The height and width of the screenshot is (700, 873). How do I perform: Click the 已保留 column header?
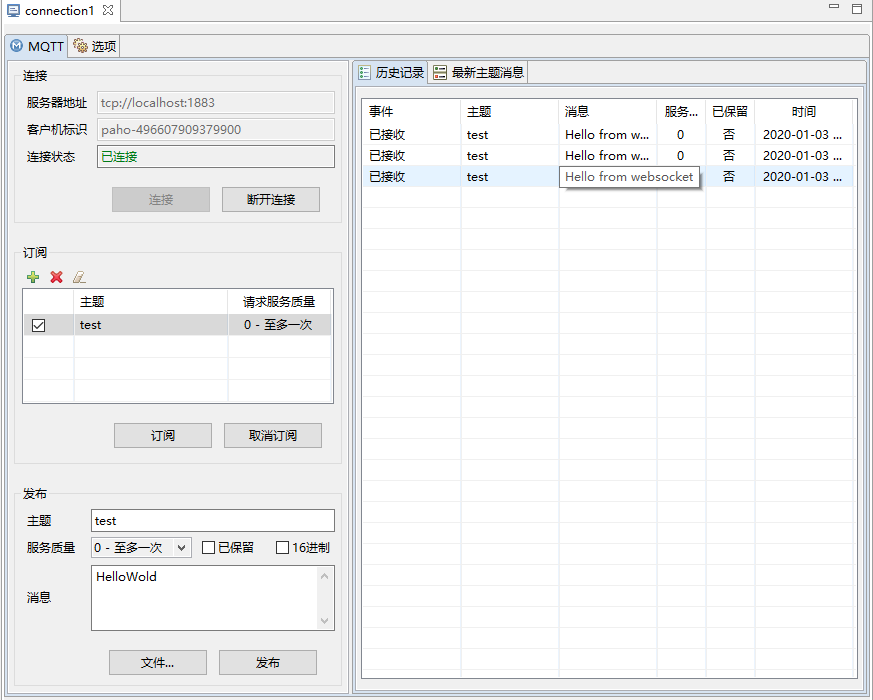730,112
